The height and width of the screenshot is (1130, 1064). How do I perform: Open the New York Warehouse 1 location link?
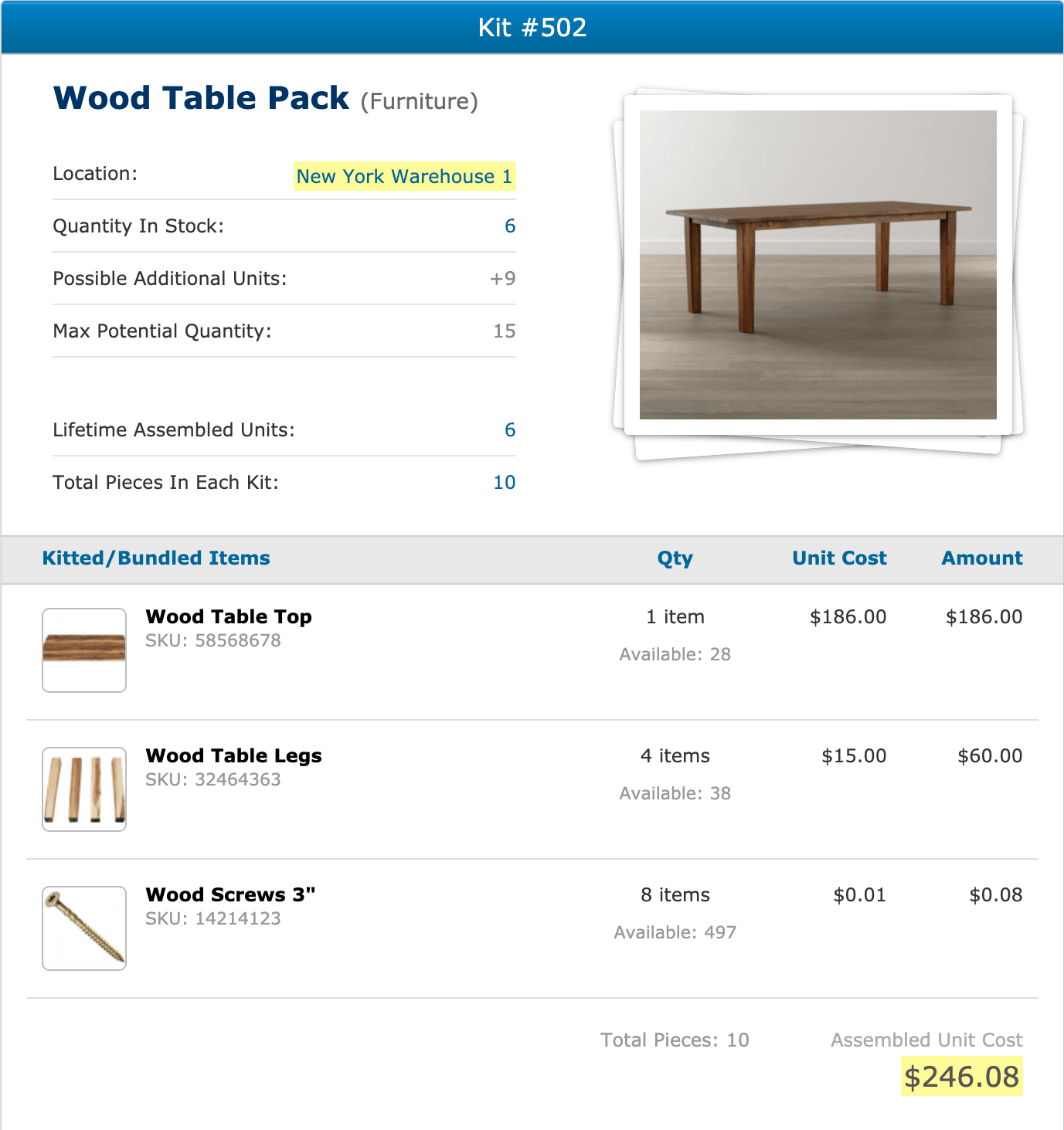[404, 177]
